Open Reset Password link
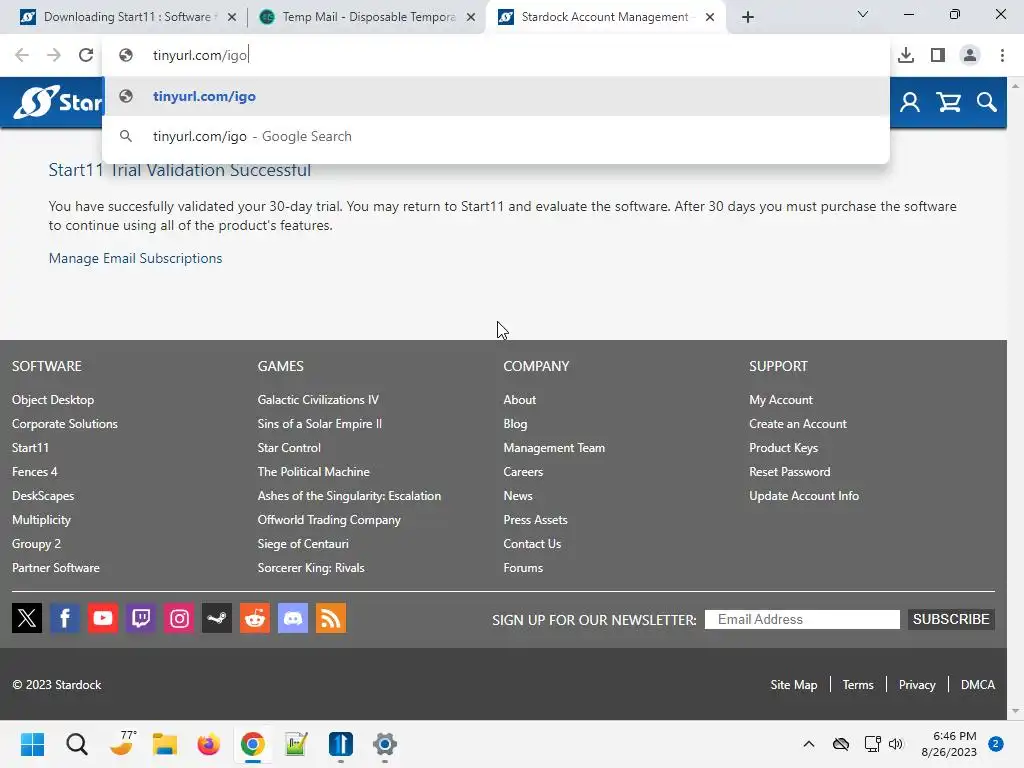 click(x=790, y=472)
